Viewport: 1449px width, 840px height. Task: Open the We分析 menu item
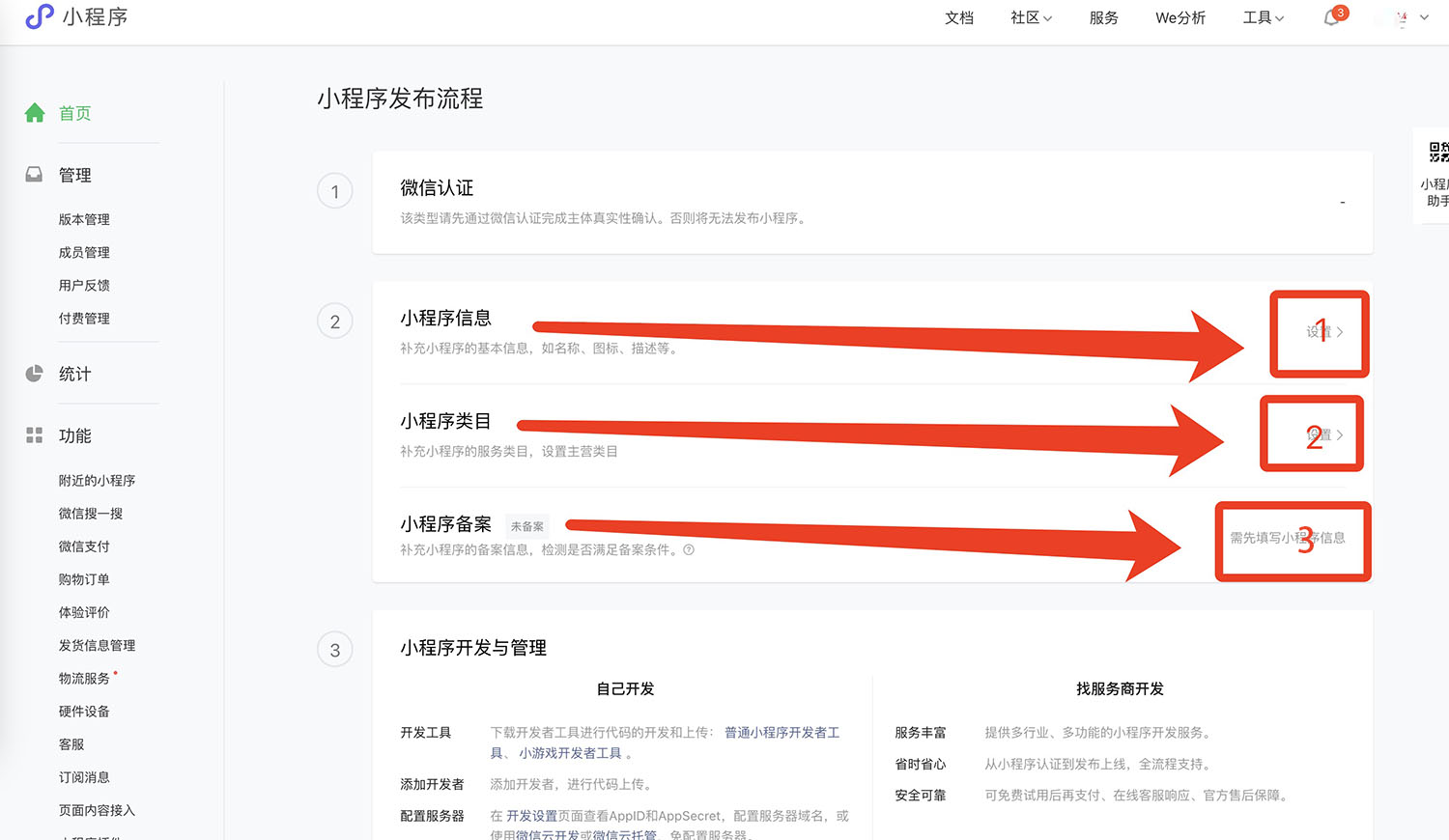pyautogui.click(x=1180, y=17)
